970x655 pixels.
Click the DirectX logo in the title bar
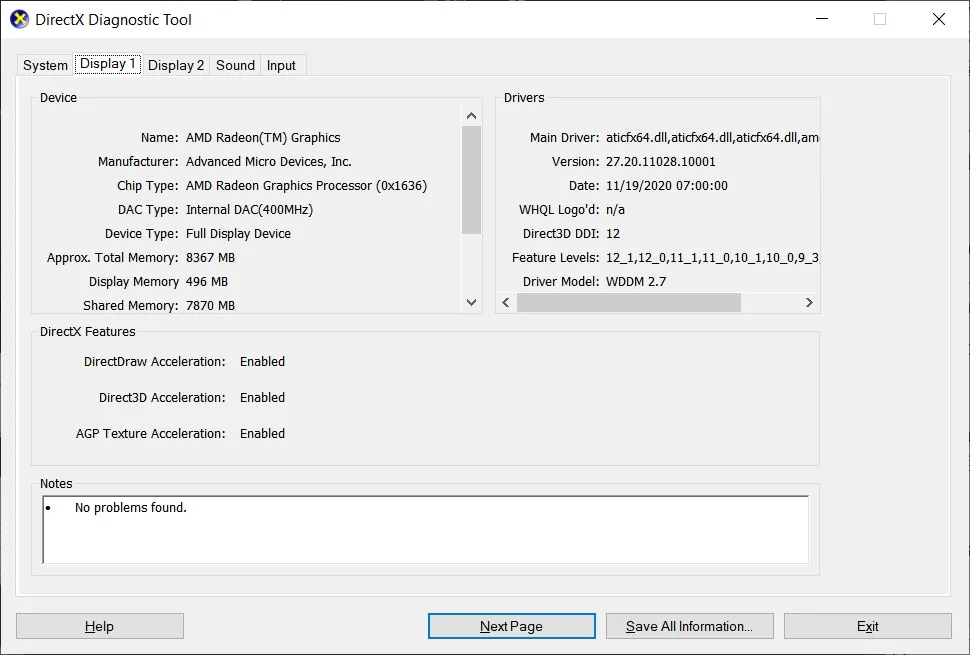pyautogui.click(x=18, y=19)
